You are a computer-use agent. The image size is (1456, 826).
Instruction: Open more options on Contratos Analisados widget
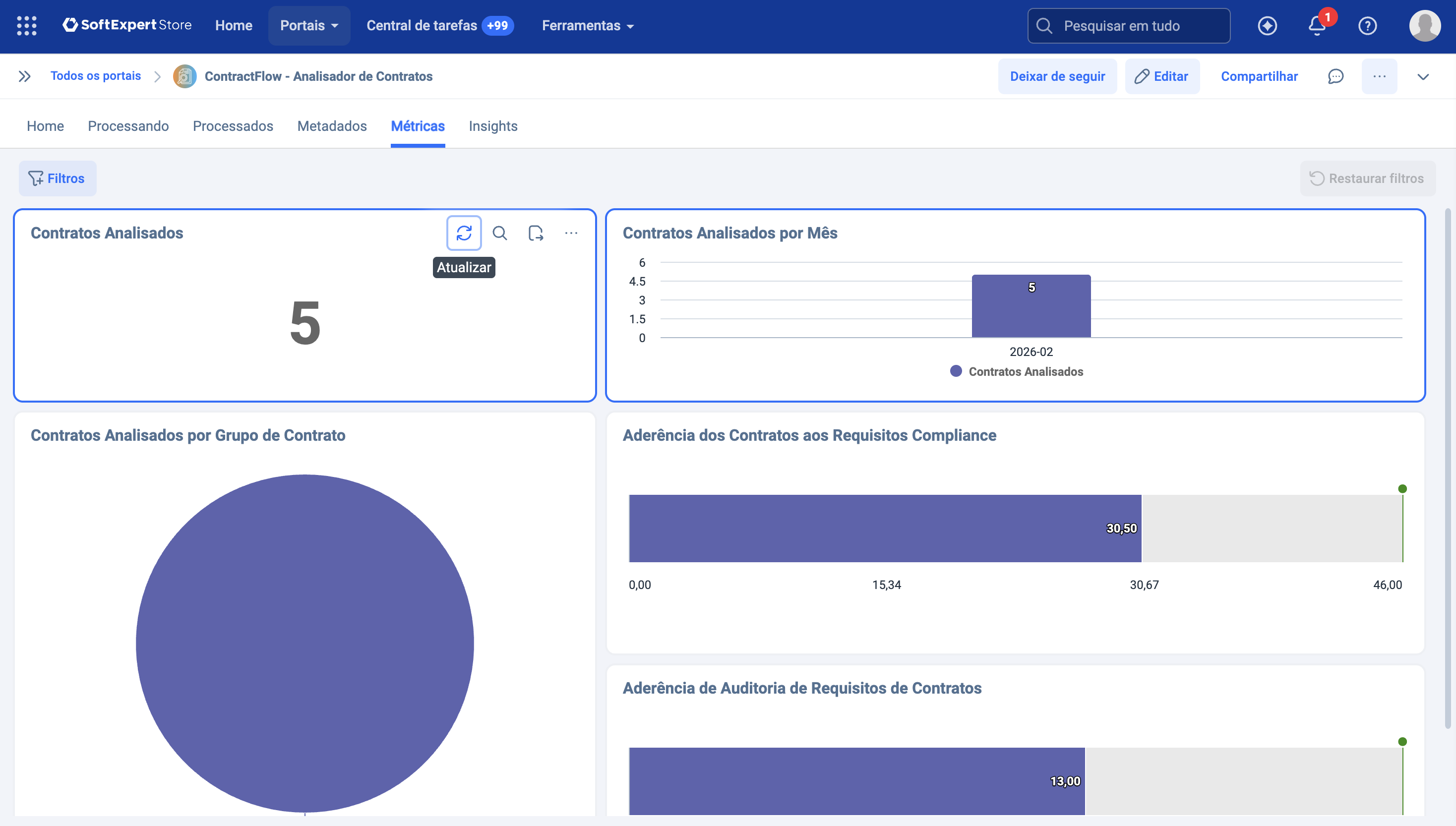pos(571,233)
